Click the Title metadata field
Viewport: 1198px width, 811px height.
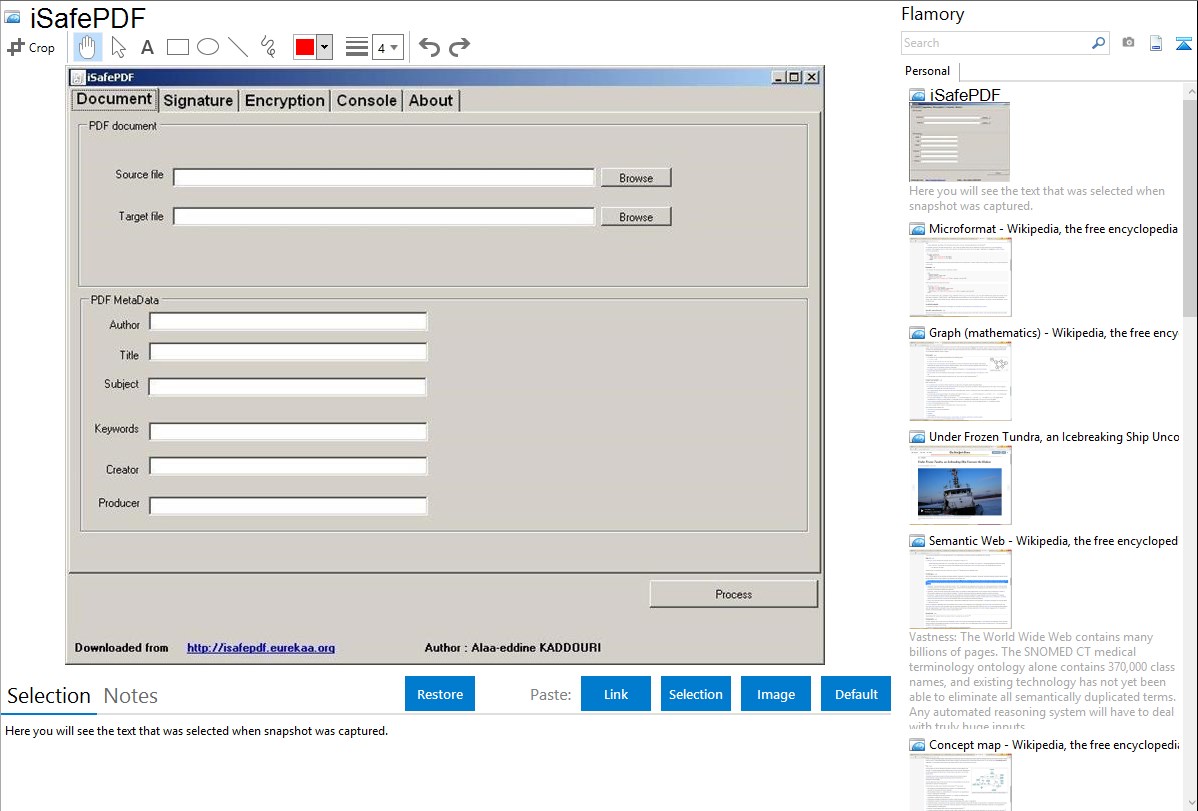click(x=288, y=352)
